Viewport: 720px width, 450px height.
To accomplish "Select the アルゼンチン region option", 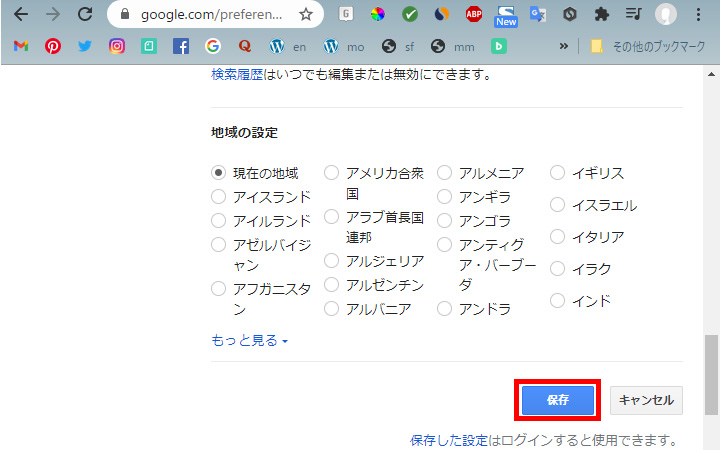I will (331, 285).
